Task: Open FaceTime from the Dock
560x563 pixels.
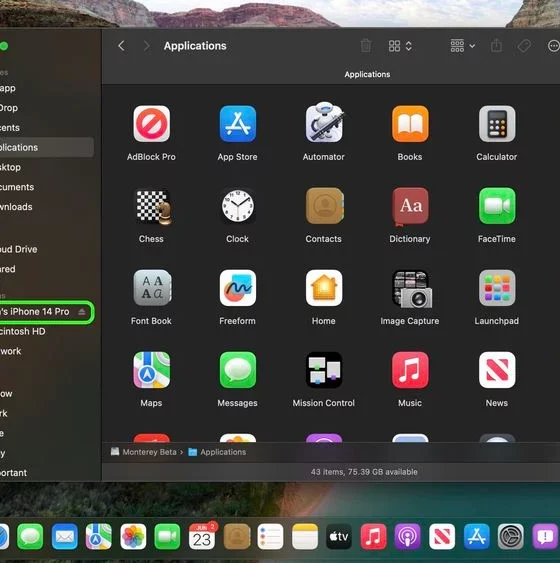Action: (x=167, y=536)
